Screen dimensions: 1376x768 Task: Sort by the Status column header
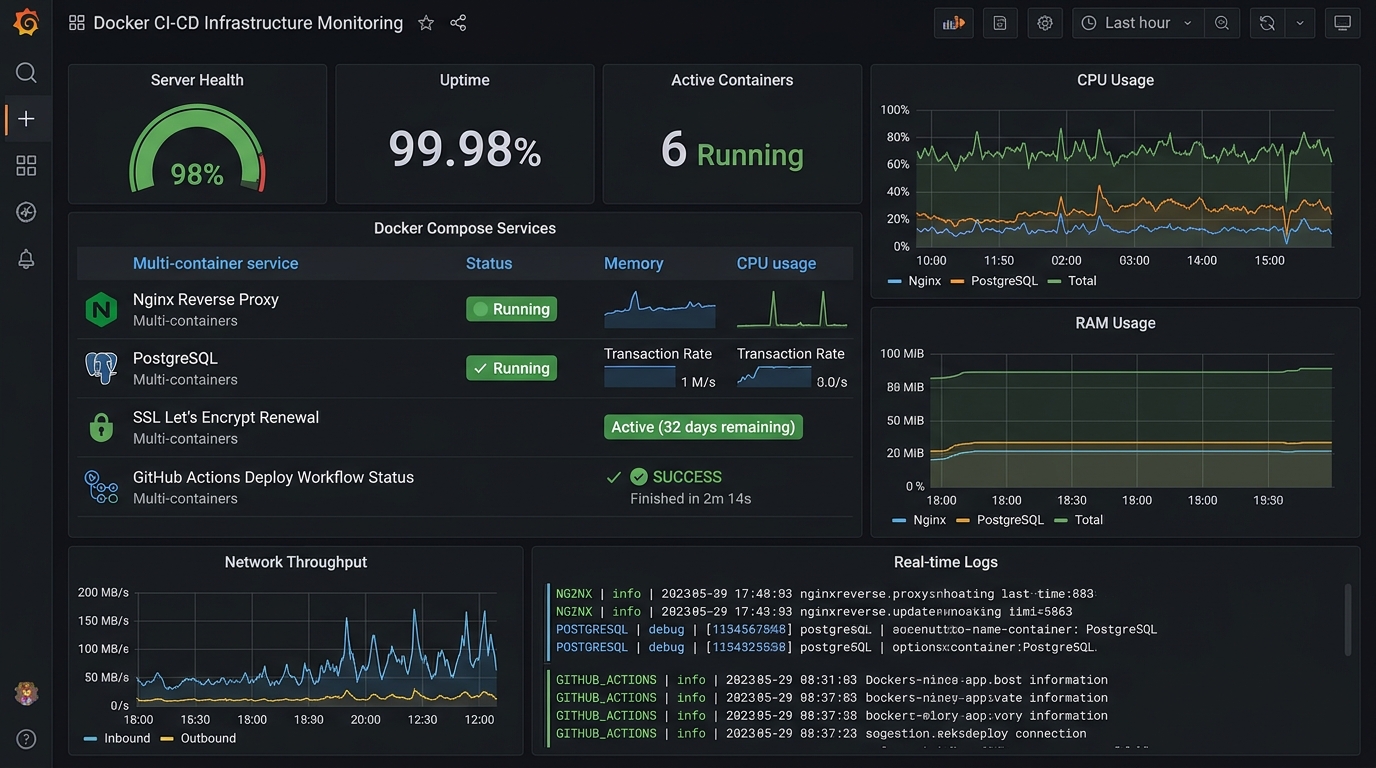[489, 263]
